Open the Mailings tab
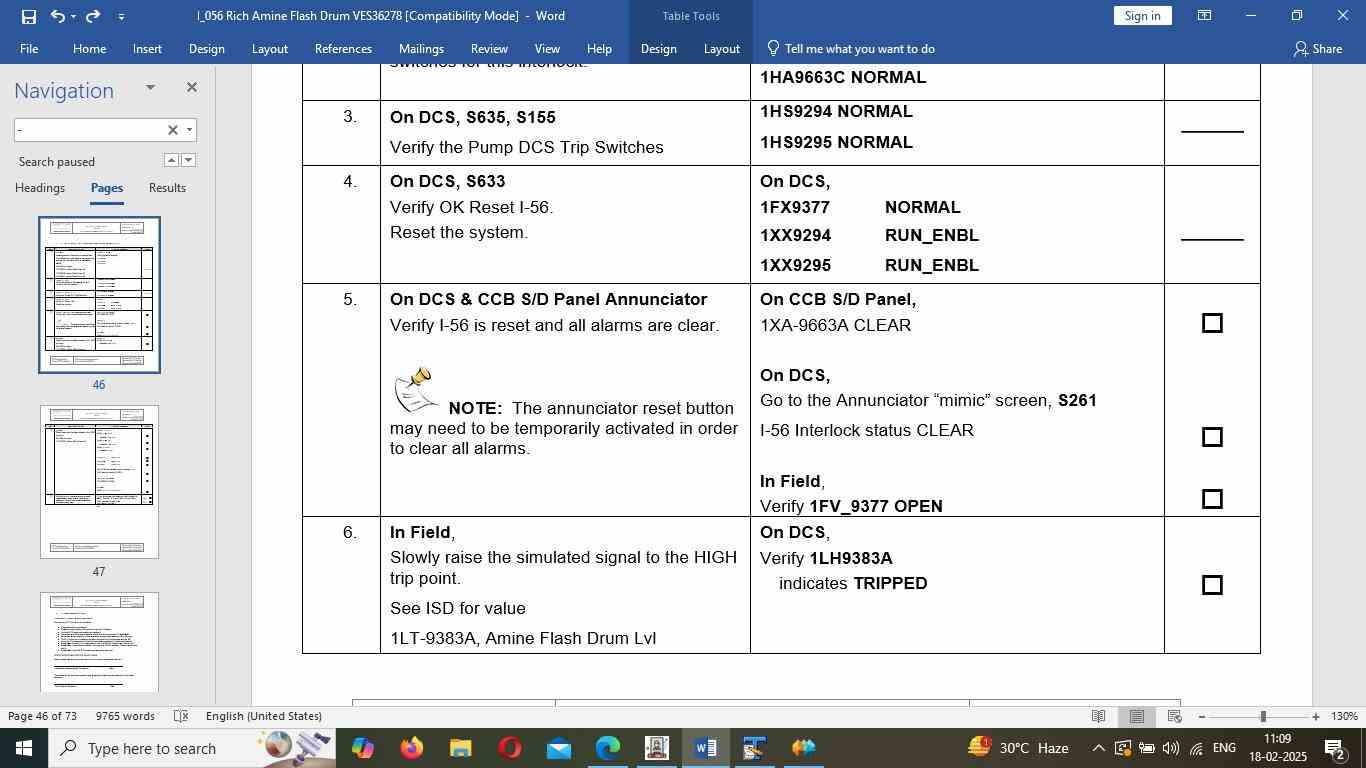The image size is (1366, 768). pyautogui.click(x=421, y=48)
